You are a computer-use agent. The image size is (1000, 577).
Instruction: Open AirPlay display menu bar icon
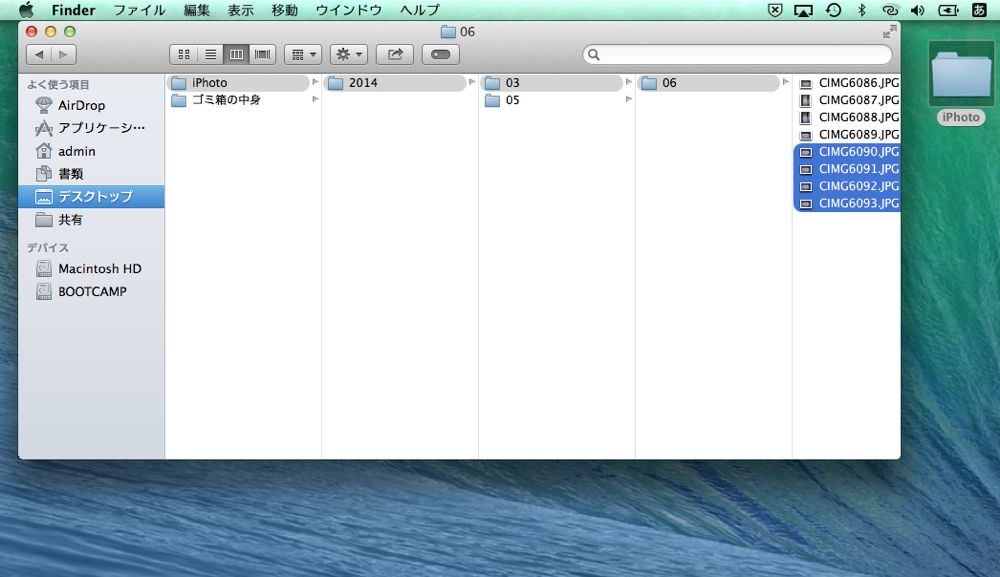click(x=804, y=10)
